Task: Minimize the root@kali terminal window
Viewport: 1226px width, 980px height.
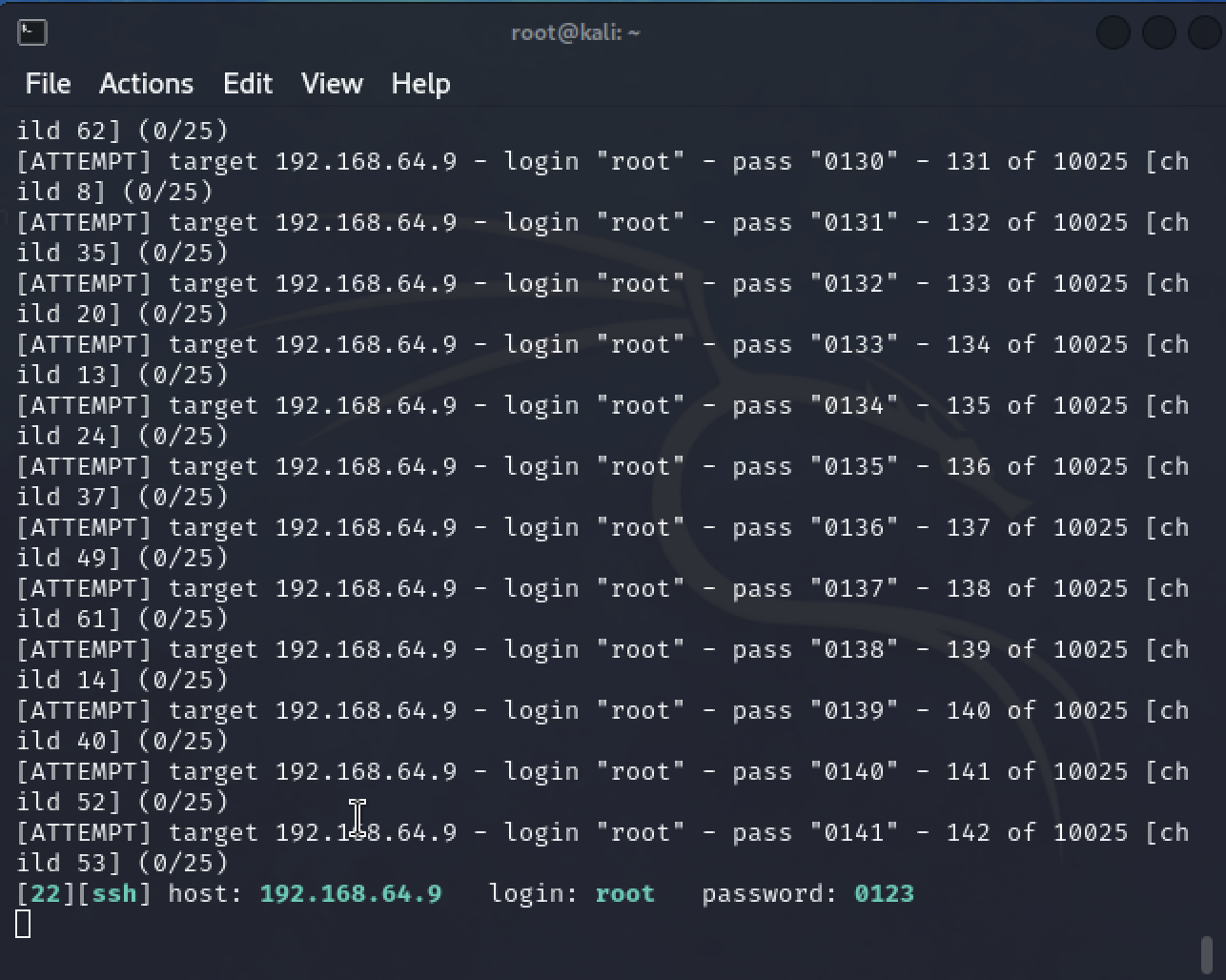Action: point(1114,32)
